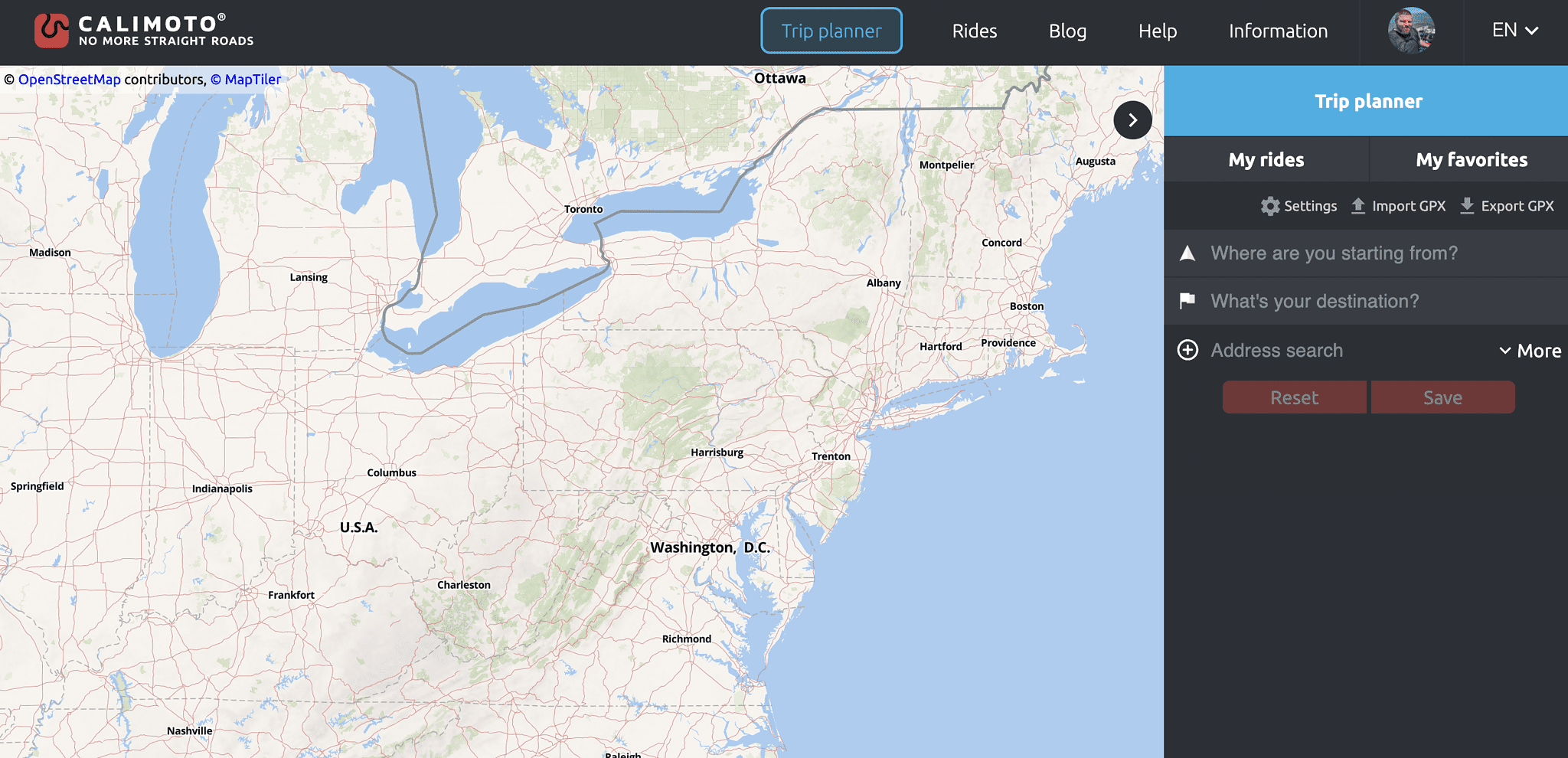
Task: Open the Blog page from the navbar
Action: (x=1067, y=31)
